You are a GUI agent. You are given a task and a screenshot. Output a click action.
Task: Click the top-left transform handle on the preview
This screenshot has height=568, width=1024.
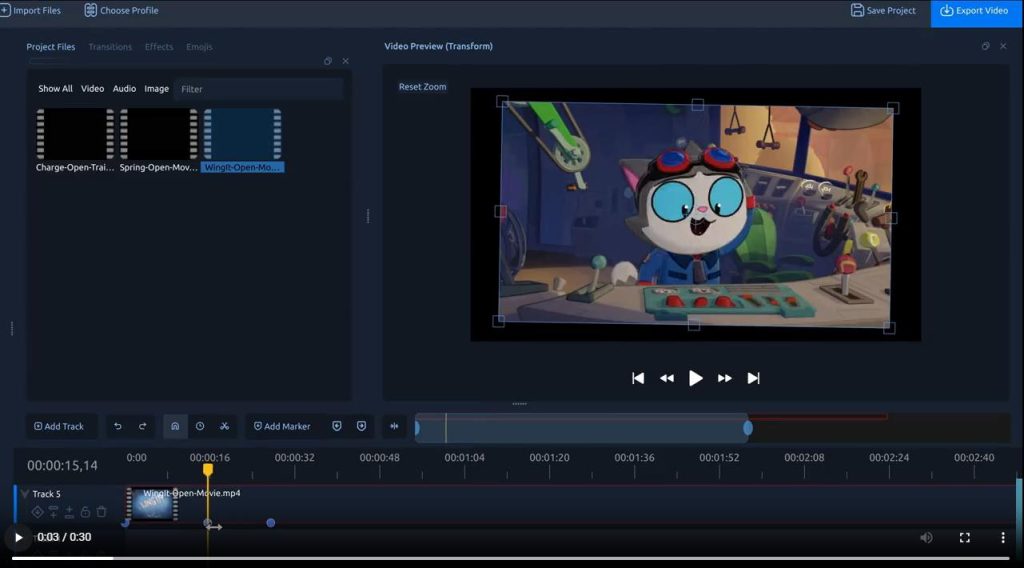[502, 101]
